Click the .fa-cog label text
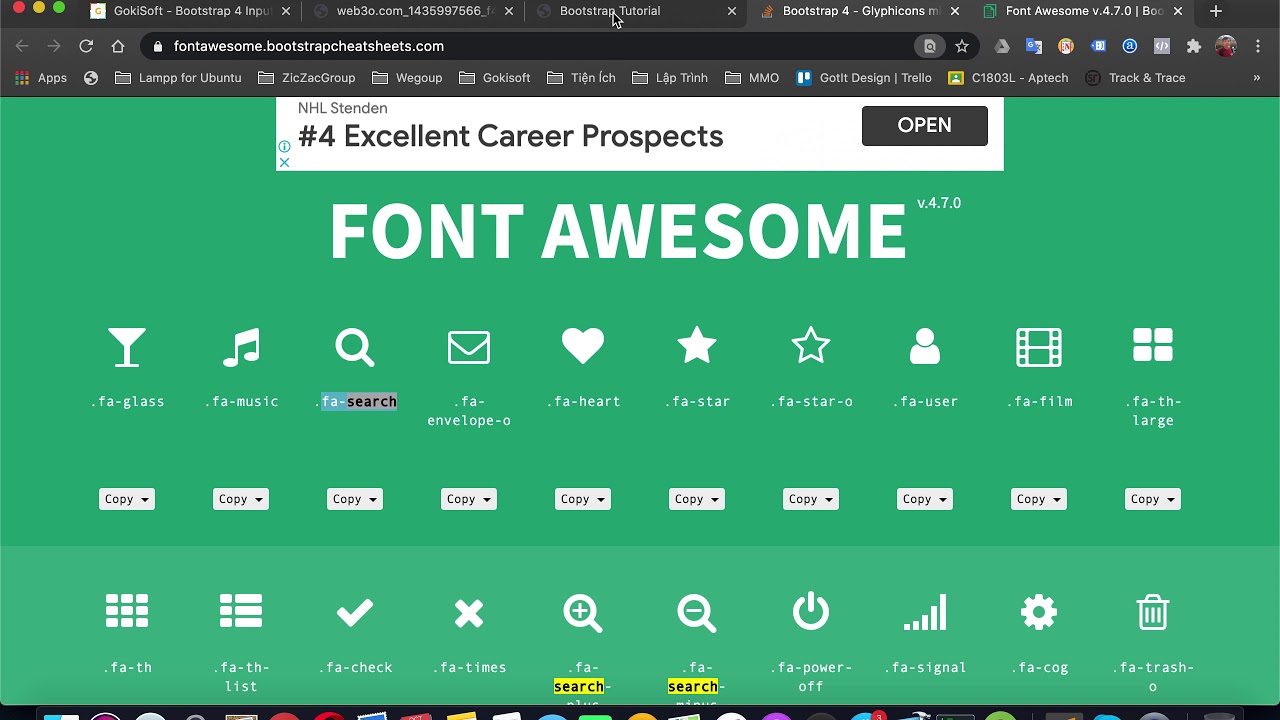1280x720 pixels. 1039,667
